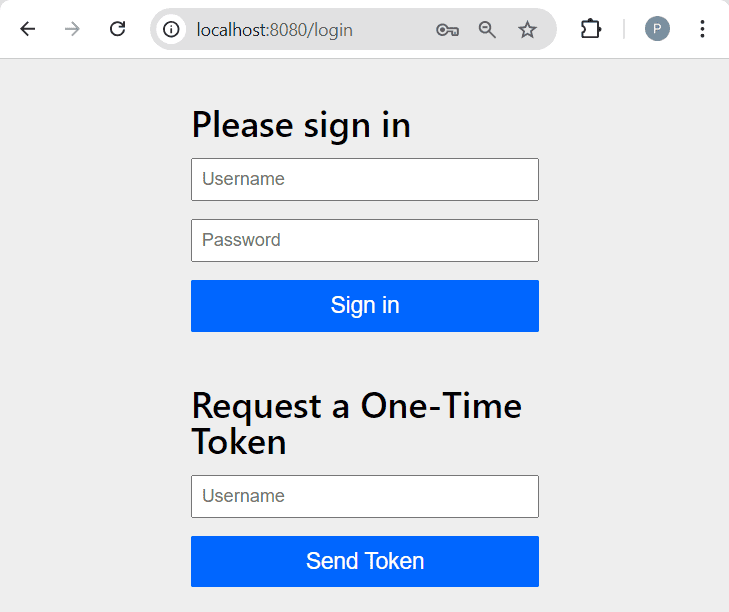Focus the sign-in Username field
The width and height of the screenshot is (729, 612).
click(x=365, y=179)
